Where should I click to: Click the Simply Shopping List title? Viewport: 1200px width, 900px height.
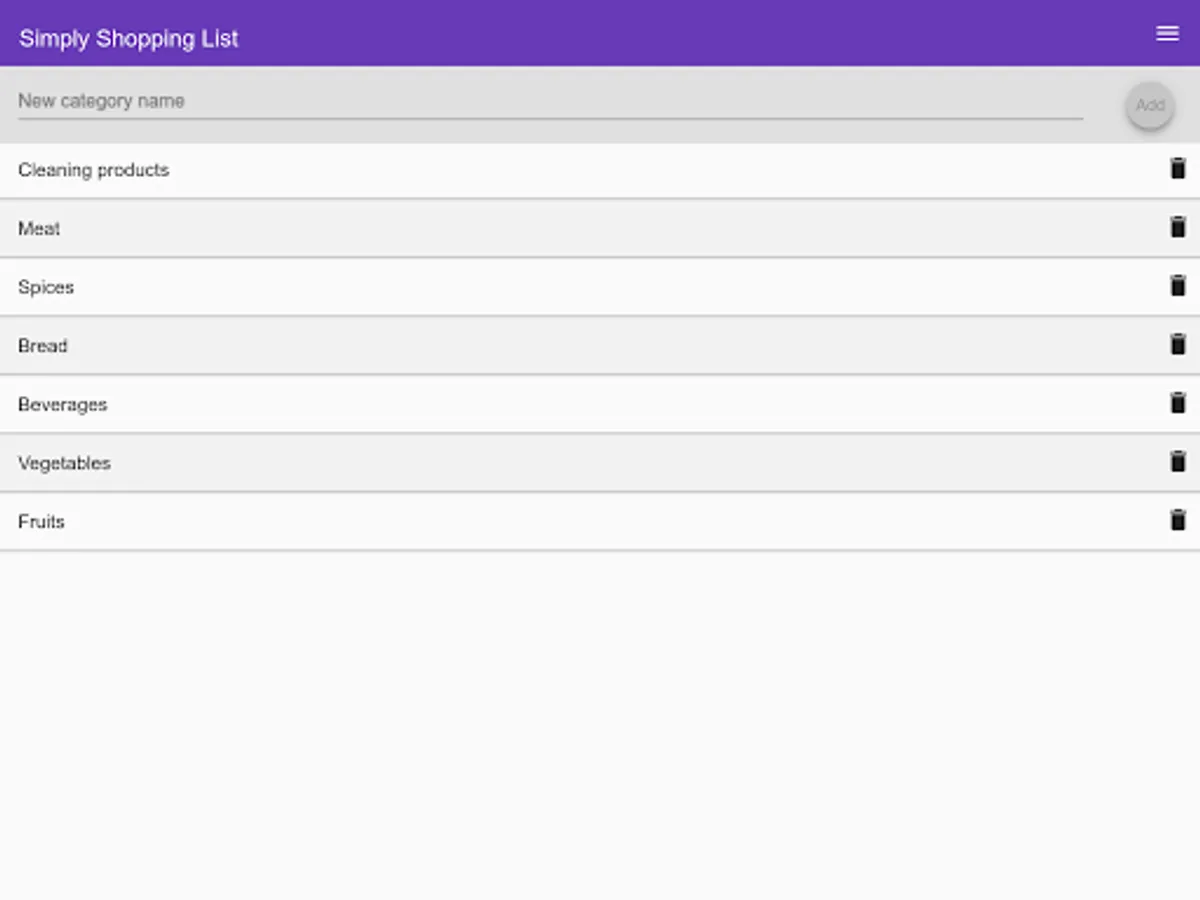[129, 39]
